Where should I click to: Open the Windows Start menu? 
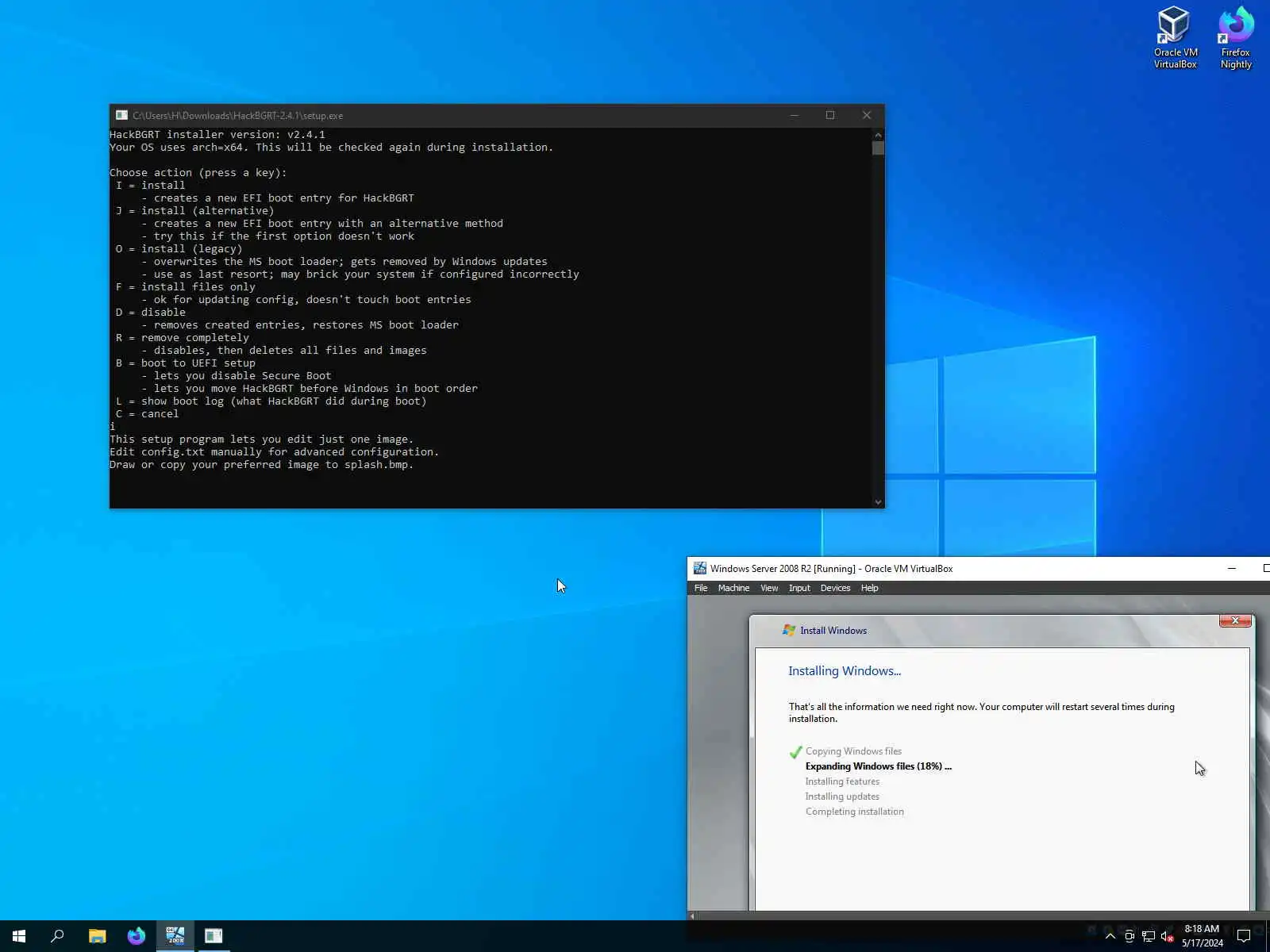point(19,936)
